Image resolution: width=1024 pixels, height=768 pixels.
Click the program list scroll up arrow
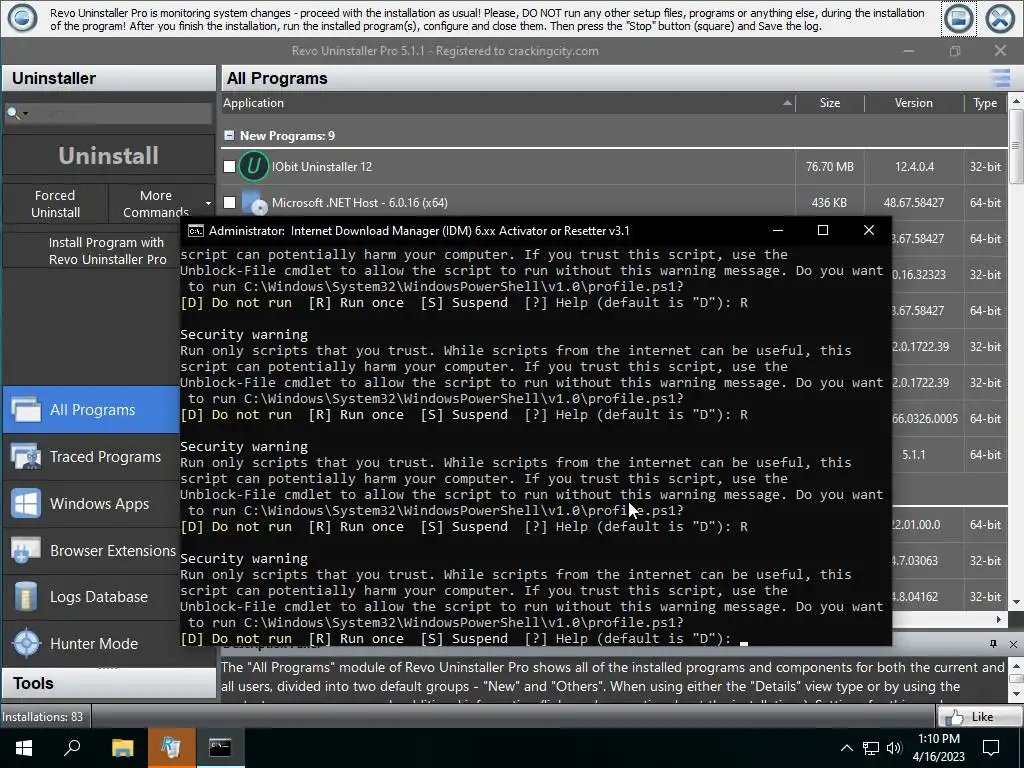[1016, 101]
